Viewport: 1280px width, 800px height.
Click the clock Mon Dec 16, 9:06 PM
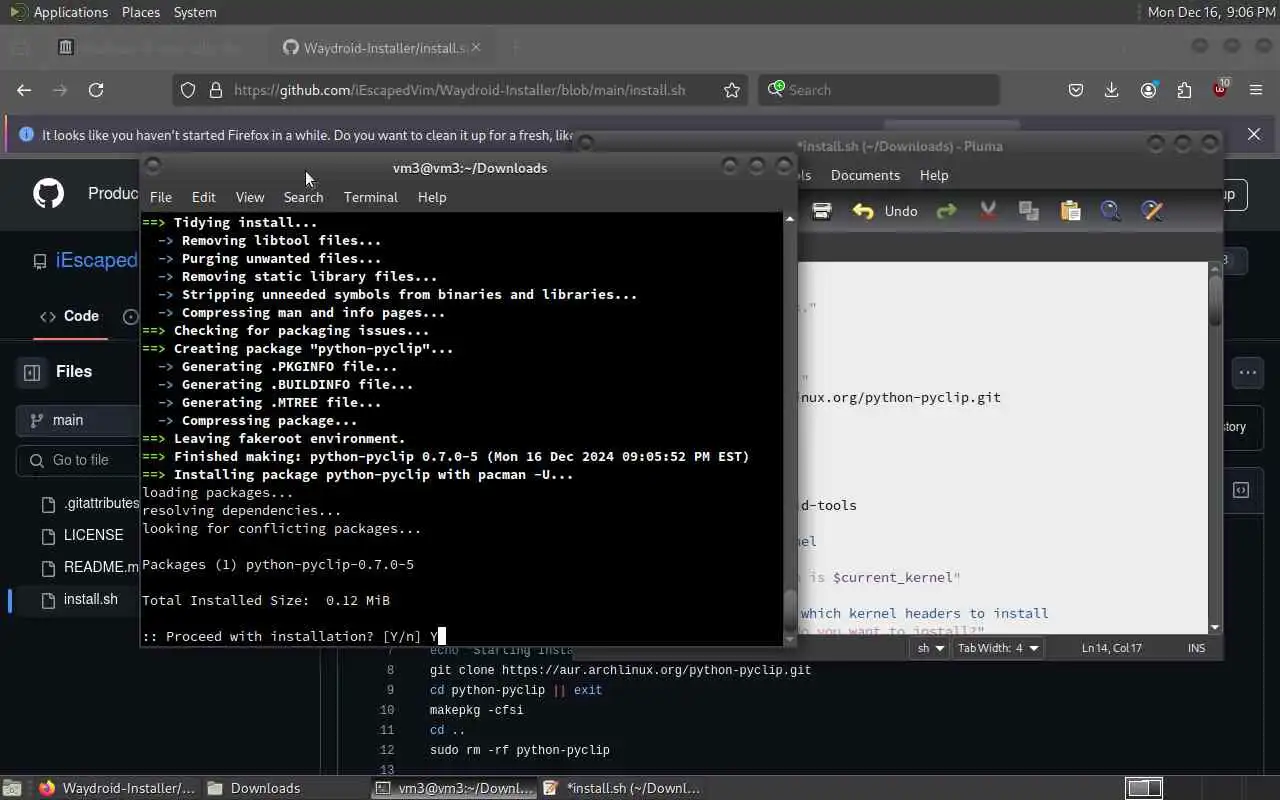pyautogui.click(x=1211, y=12)
